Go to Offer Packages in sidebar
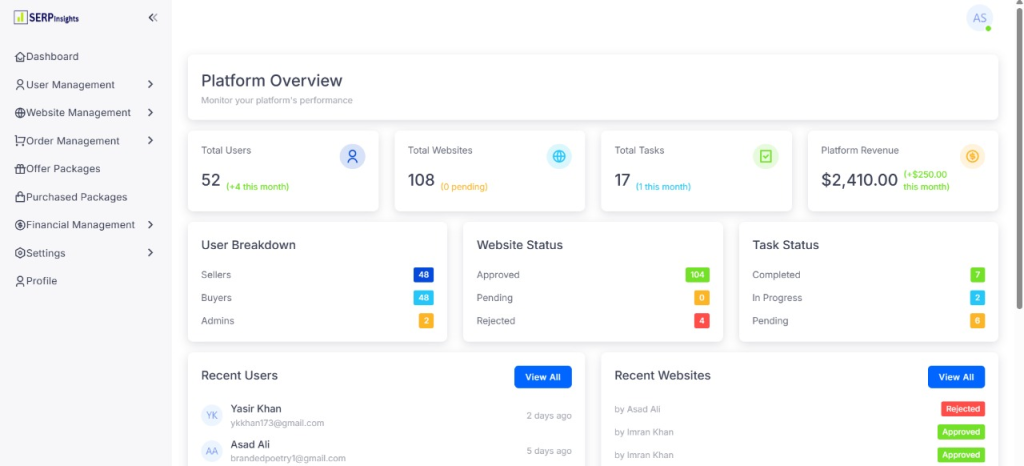Image resolution: width=1024 pixels, height=466 pixels. coord(63,169)
